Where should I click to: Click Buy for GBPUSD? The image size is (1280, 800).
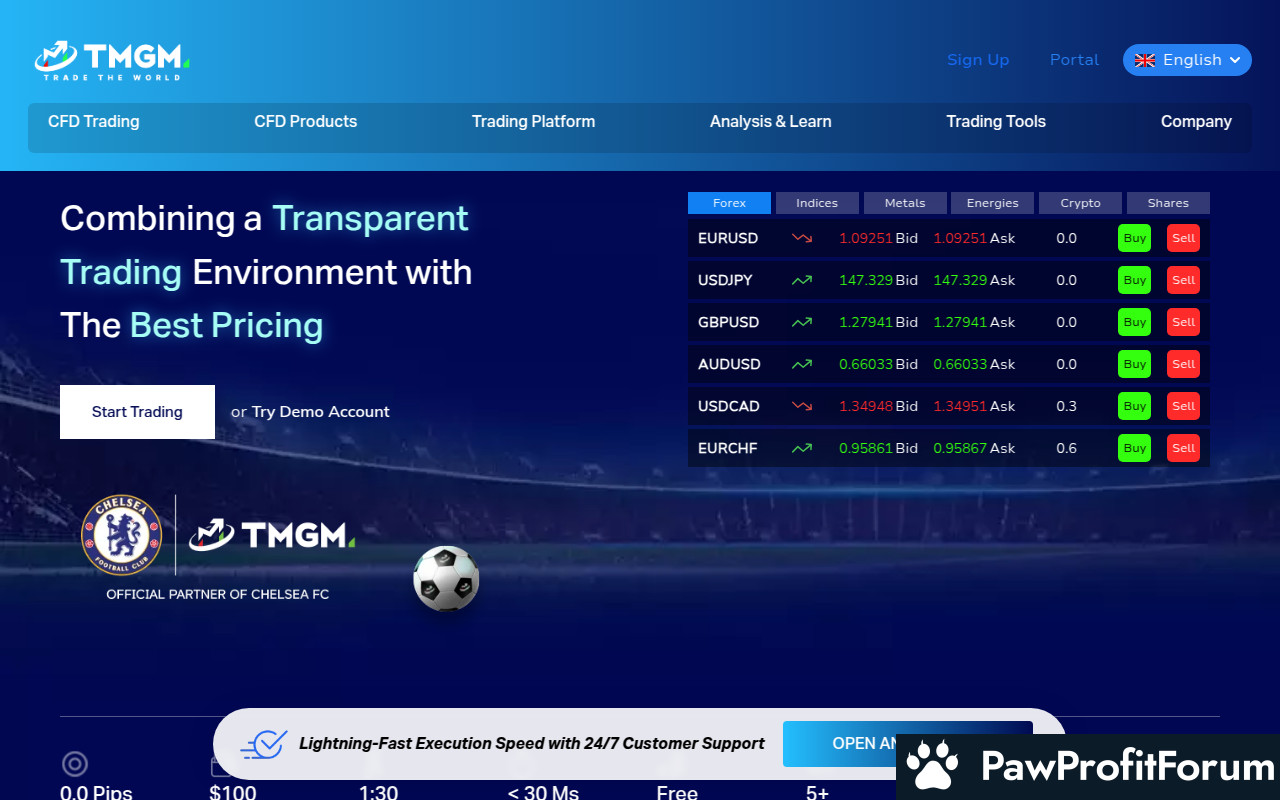point(1134,322)
